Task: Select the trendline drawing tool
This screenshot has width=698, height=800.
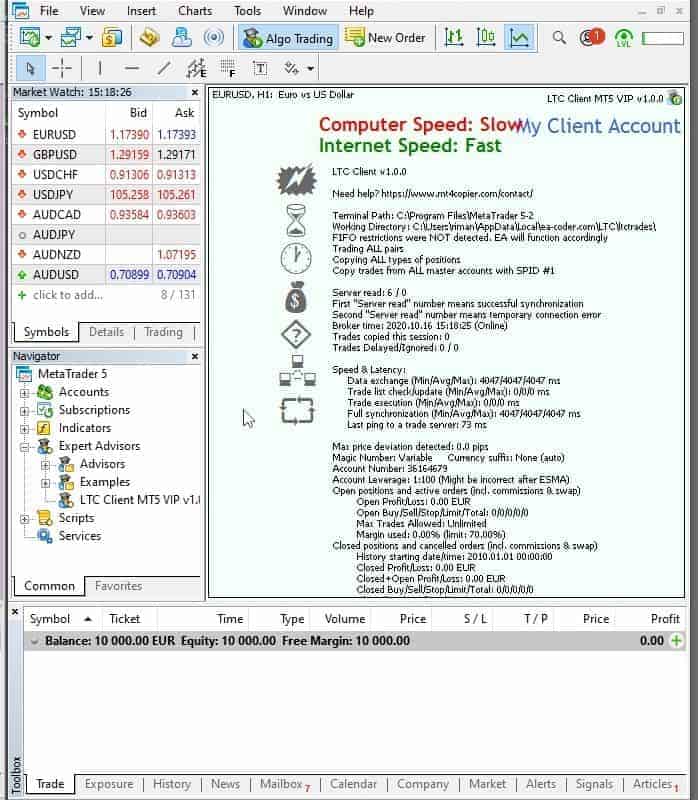Action: pos(164,68)
